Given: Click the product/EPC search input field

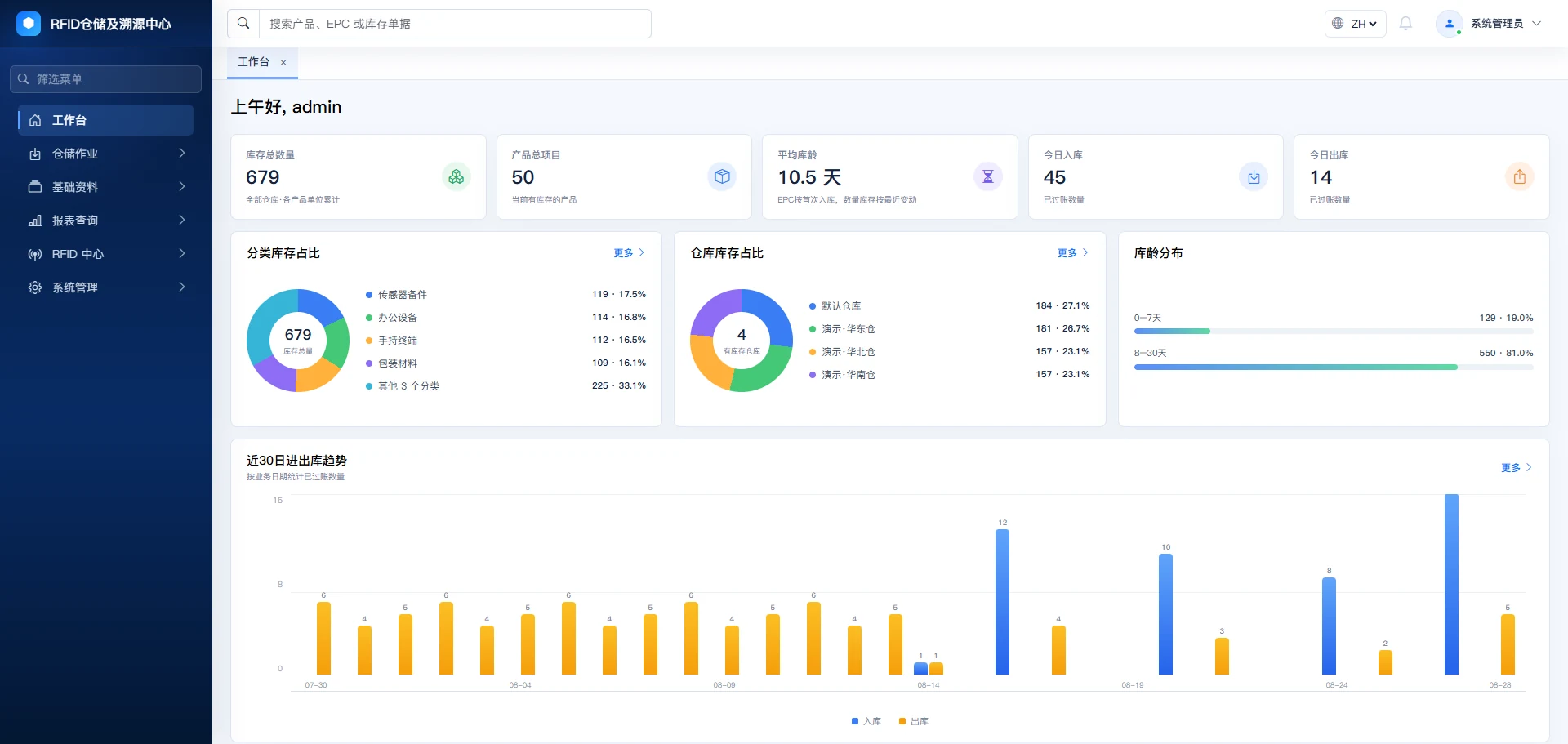Looking at the screenshot, I should (455, 24).
